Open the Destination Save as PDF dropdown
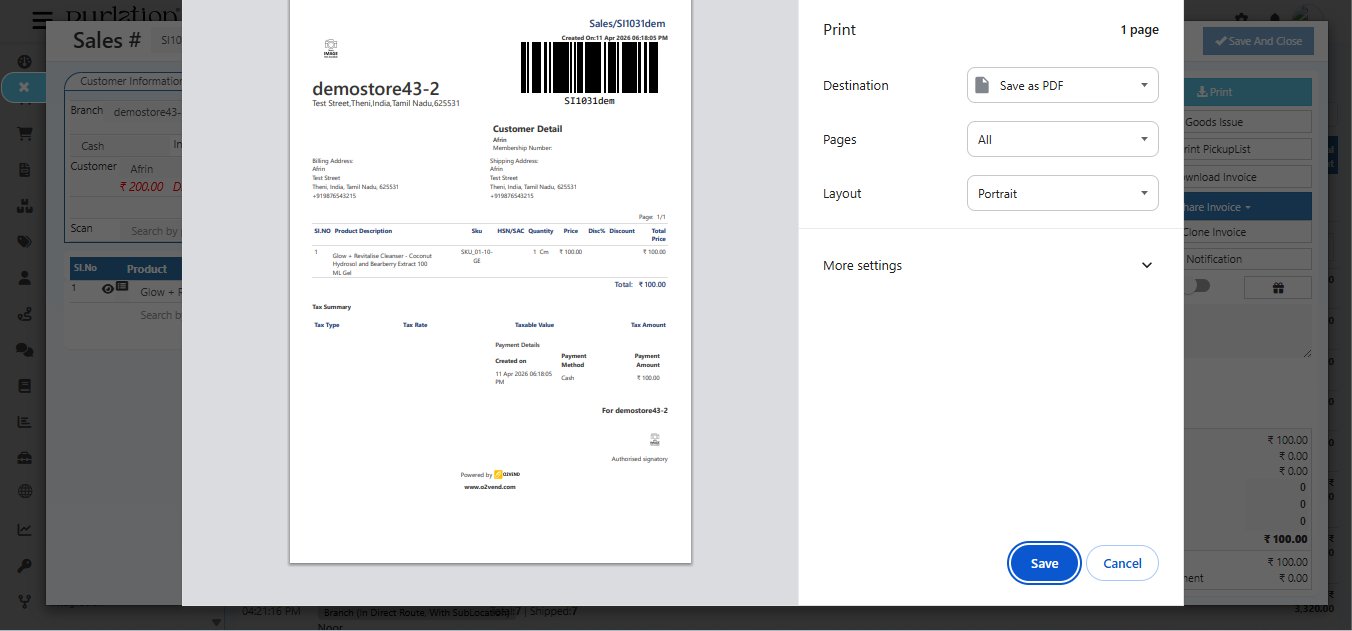Image resolution: width=1352 pixels, height=631 pixels. [1062, 85]
